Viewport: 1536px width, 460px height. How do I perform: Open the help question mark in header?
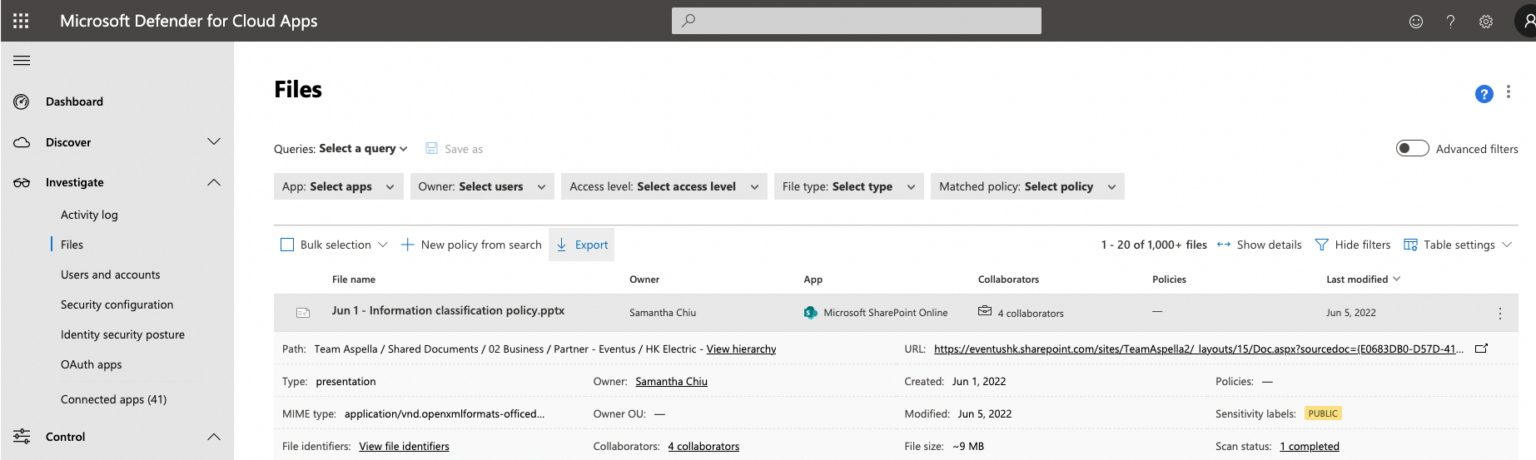[1450, 21]
